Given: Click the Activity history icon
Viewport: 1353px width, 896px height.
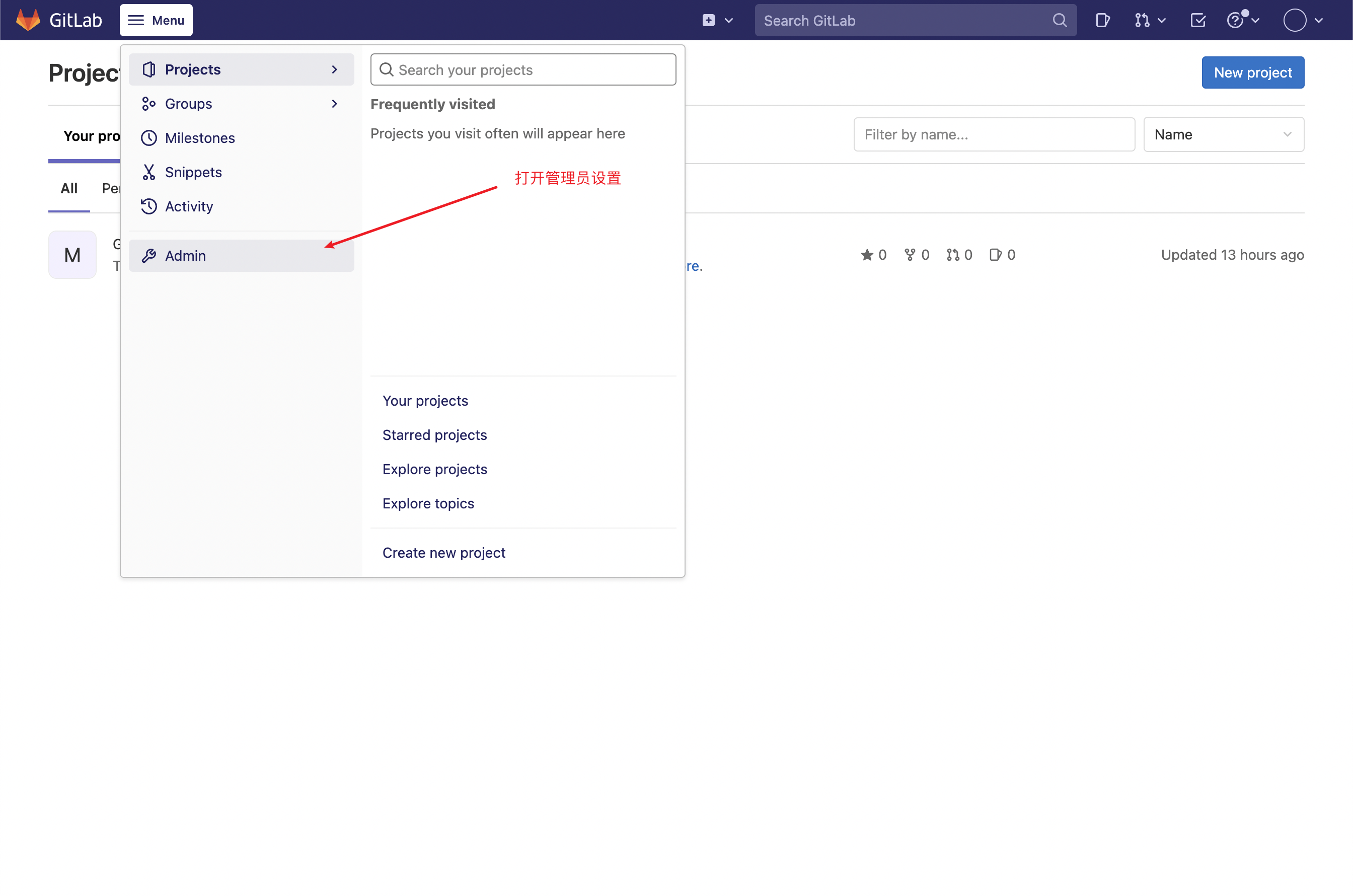Looking at the screenshot, I should click(x=148, y=206).
